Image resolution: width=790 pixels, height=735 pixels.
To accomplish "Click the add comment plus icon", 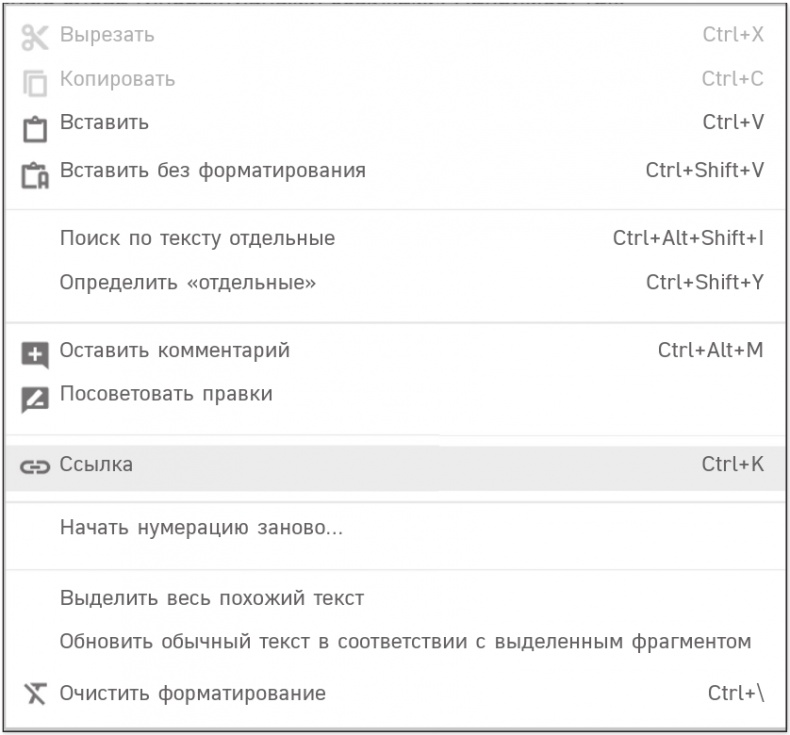I will 35,354.
